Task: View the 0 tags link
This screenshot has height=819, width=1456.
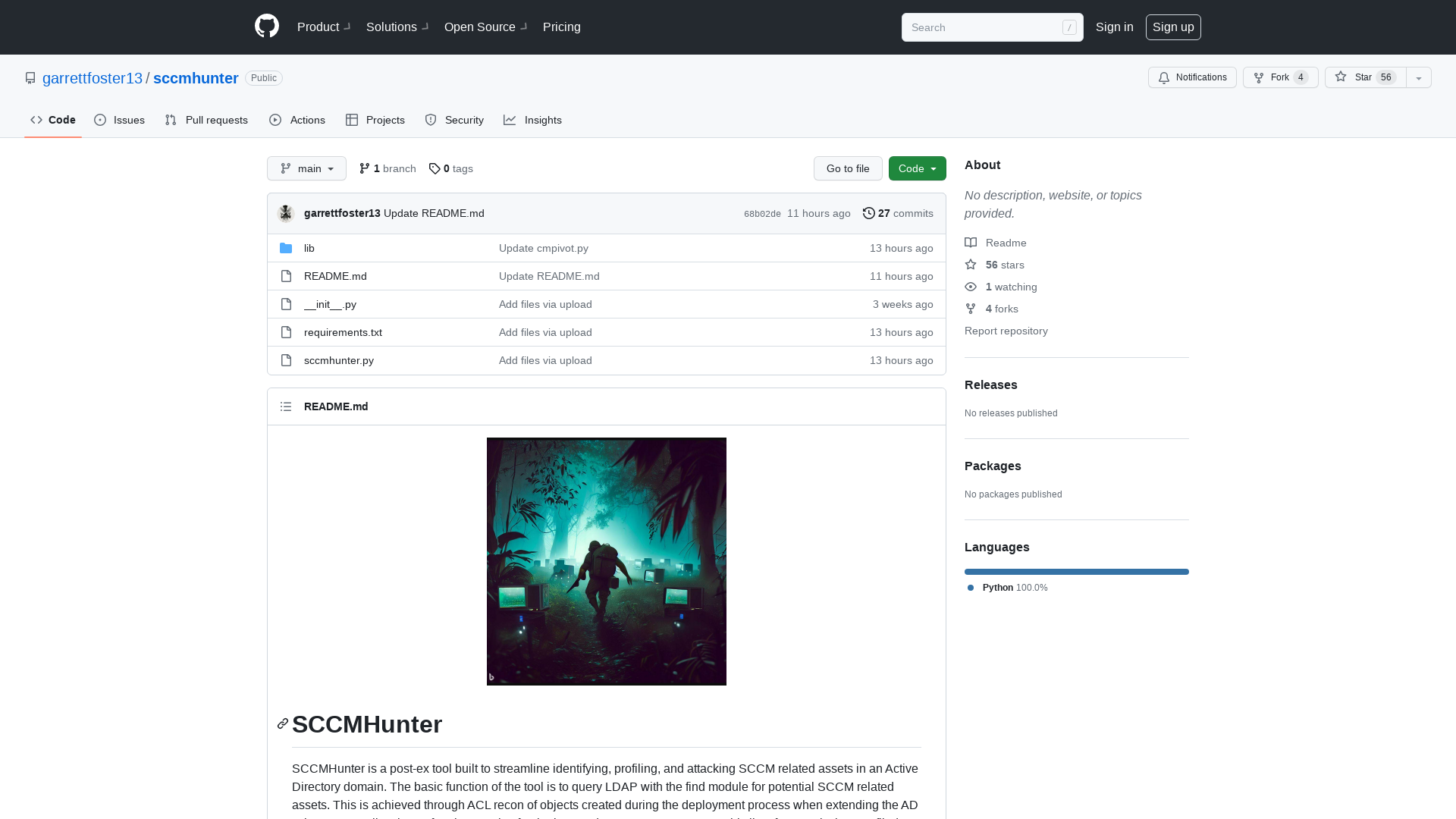Action: [450, 168]
